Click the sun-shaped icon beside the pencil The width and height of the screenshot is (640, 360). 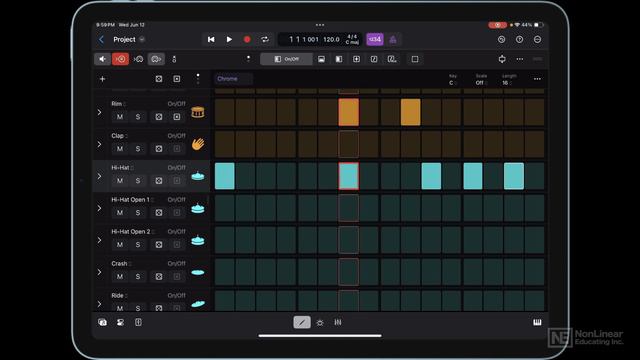click(x=320, y=322)
